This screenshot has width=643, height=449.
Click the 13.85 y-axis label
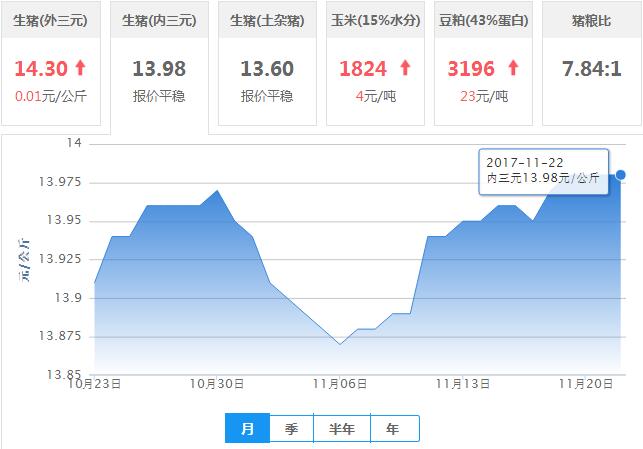coord(64,374)
